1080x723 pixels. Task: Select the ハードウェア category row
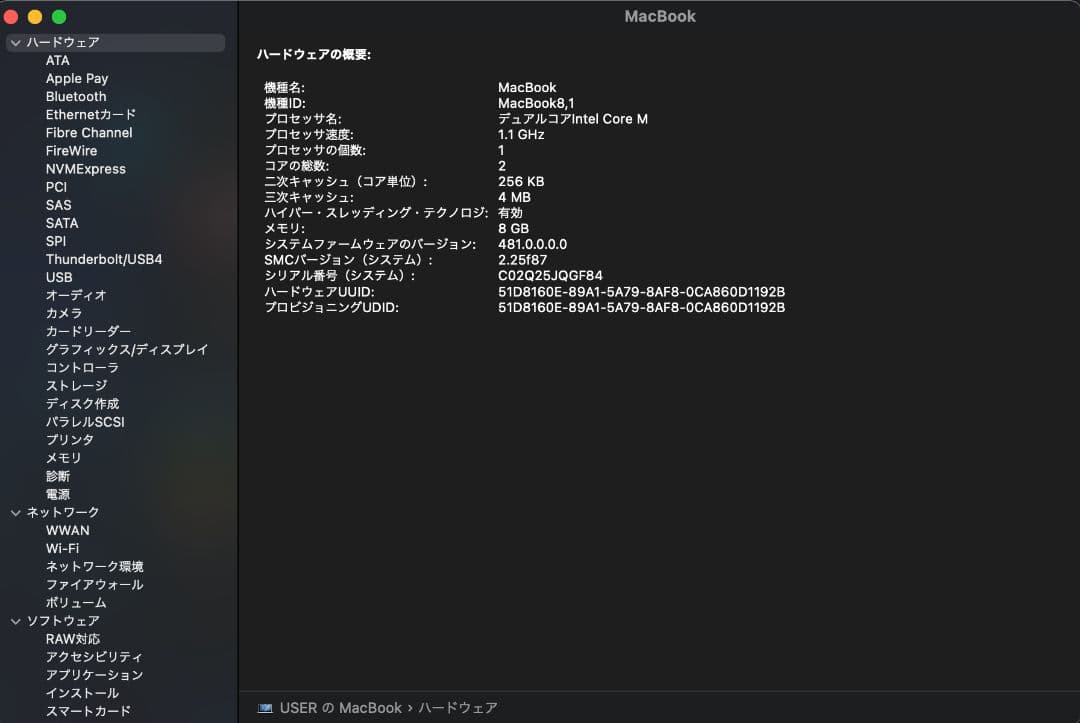[116, 43]
